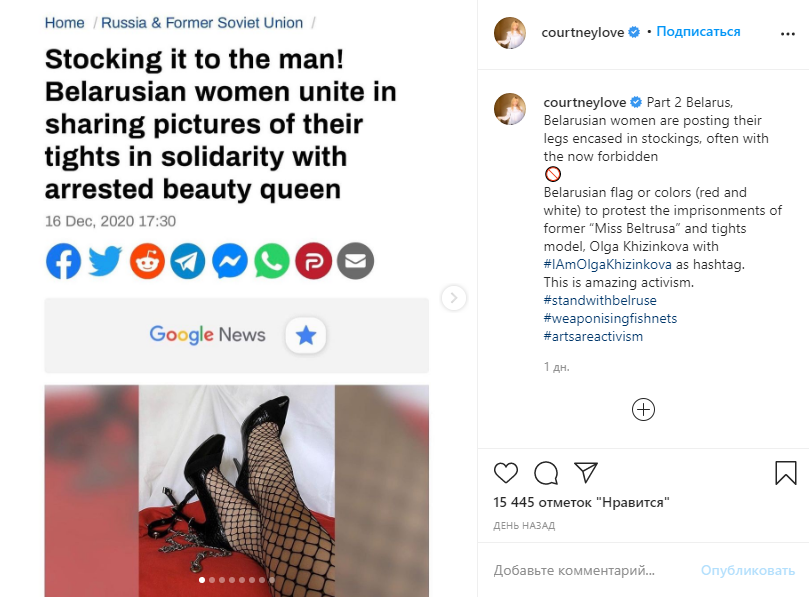
Task: Share article via Reddit icon
Action: click(x=147, y=261)
